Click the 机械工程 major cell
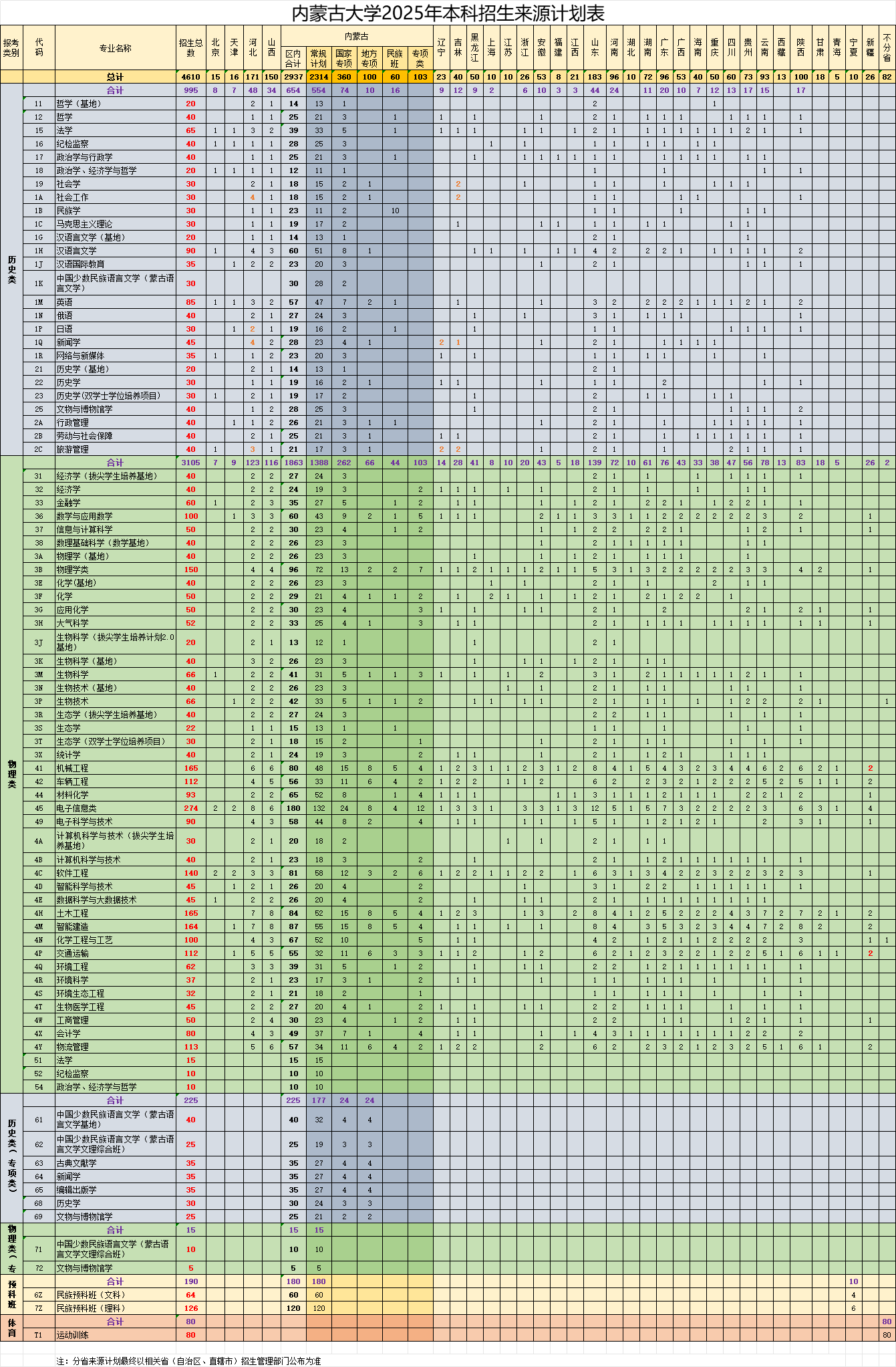 pyautogui.click(x=116, y=768)
